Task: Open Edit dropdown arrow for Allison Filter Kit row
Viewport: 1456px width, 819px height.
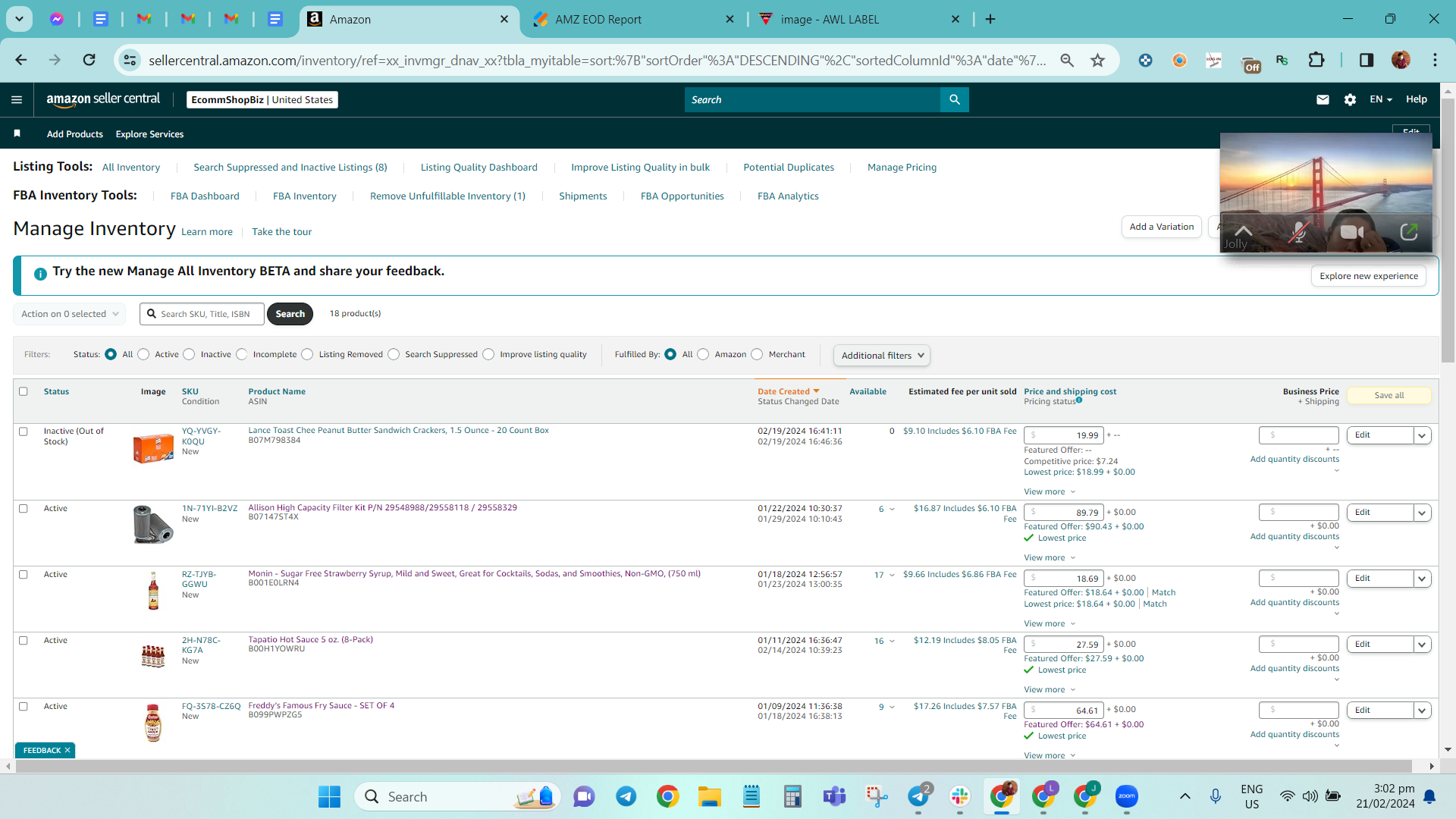Action: pos(1423,513)
